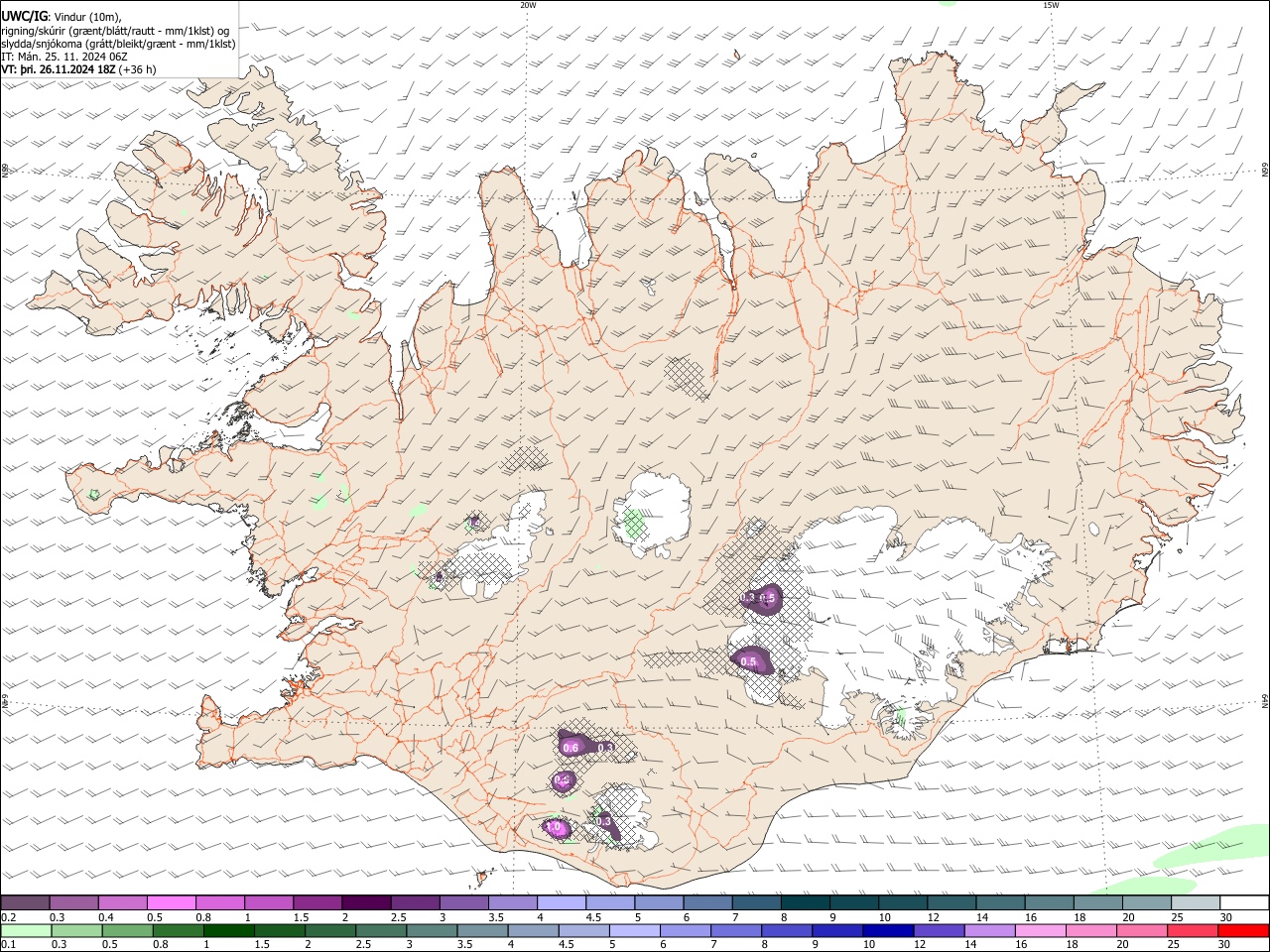Click the '15W' longitude label
This screenshot has height=952, width=1270.
[1051, 5]
